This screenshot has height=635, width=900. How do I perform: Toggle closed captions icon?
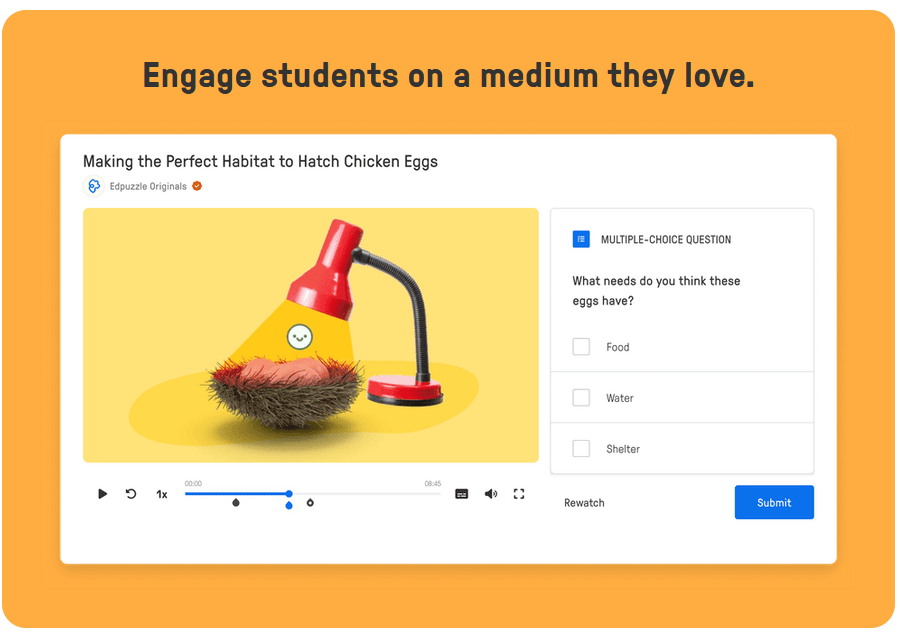pos(461,494)
